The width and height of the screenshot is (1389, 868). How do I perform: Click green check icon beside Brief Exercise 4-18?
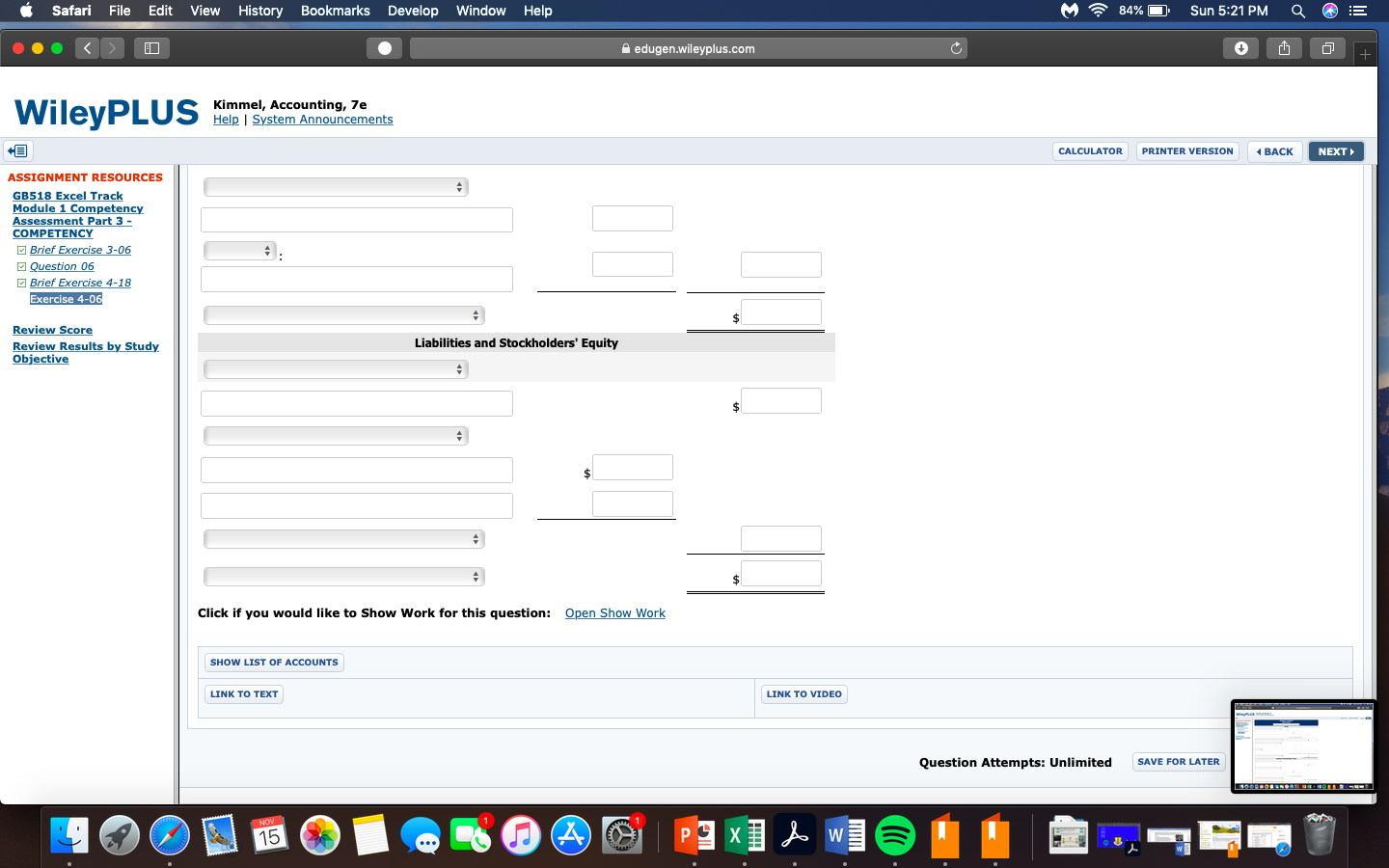point(21,284)
